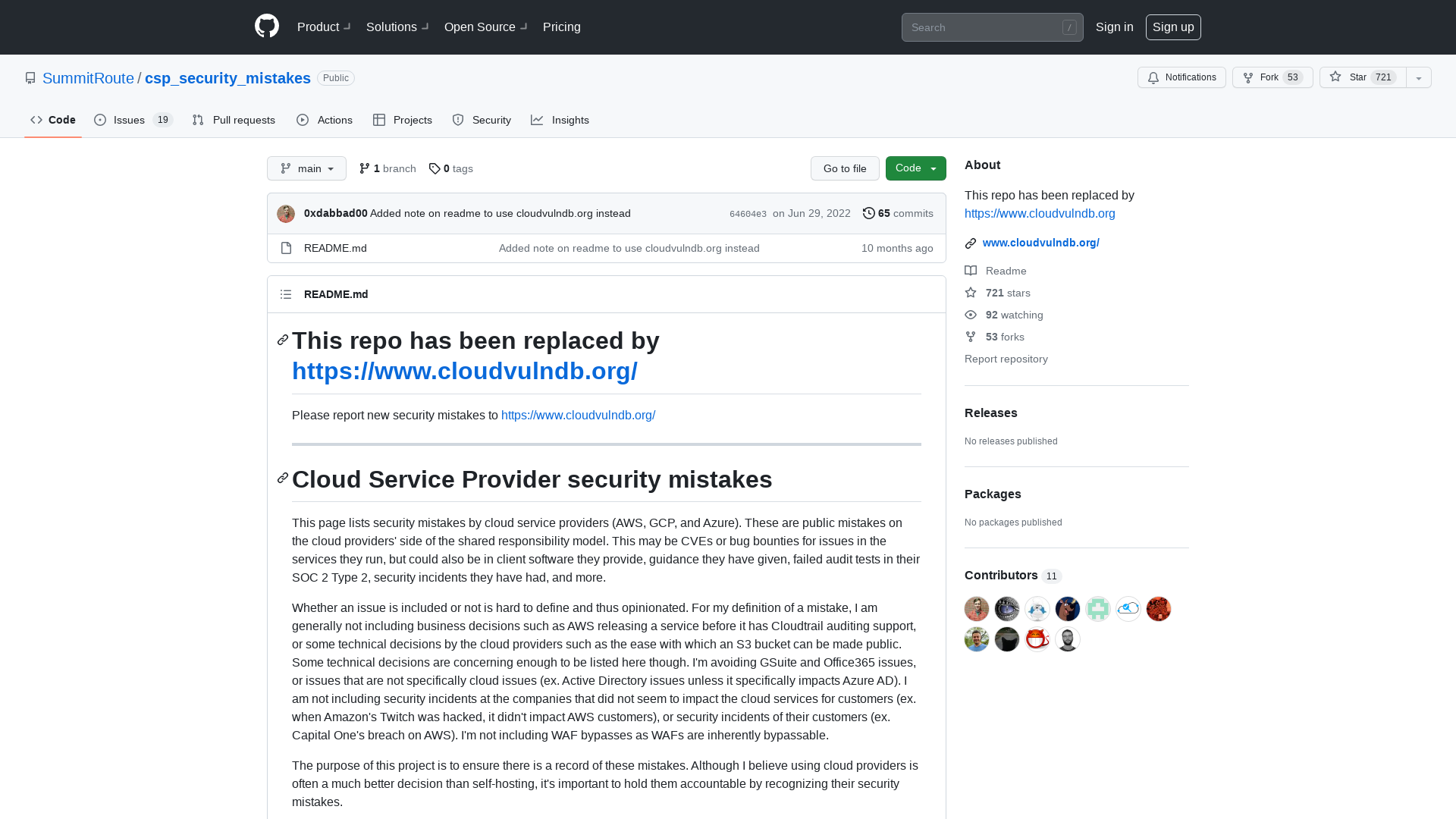Open the Projects tab
The width and height of the screenshot is (1456, 819).
[x=402, y=120]
